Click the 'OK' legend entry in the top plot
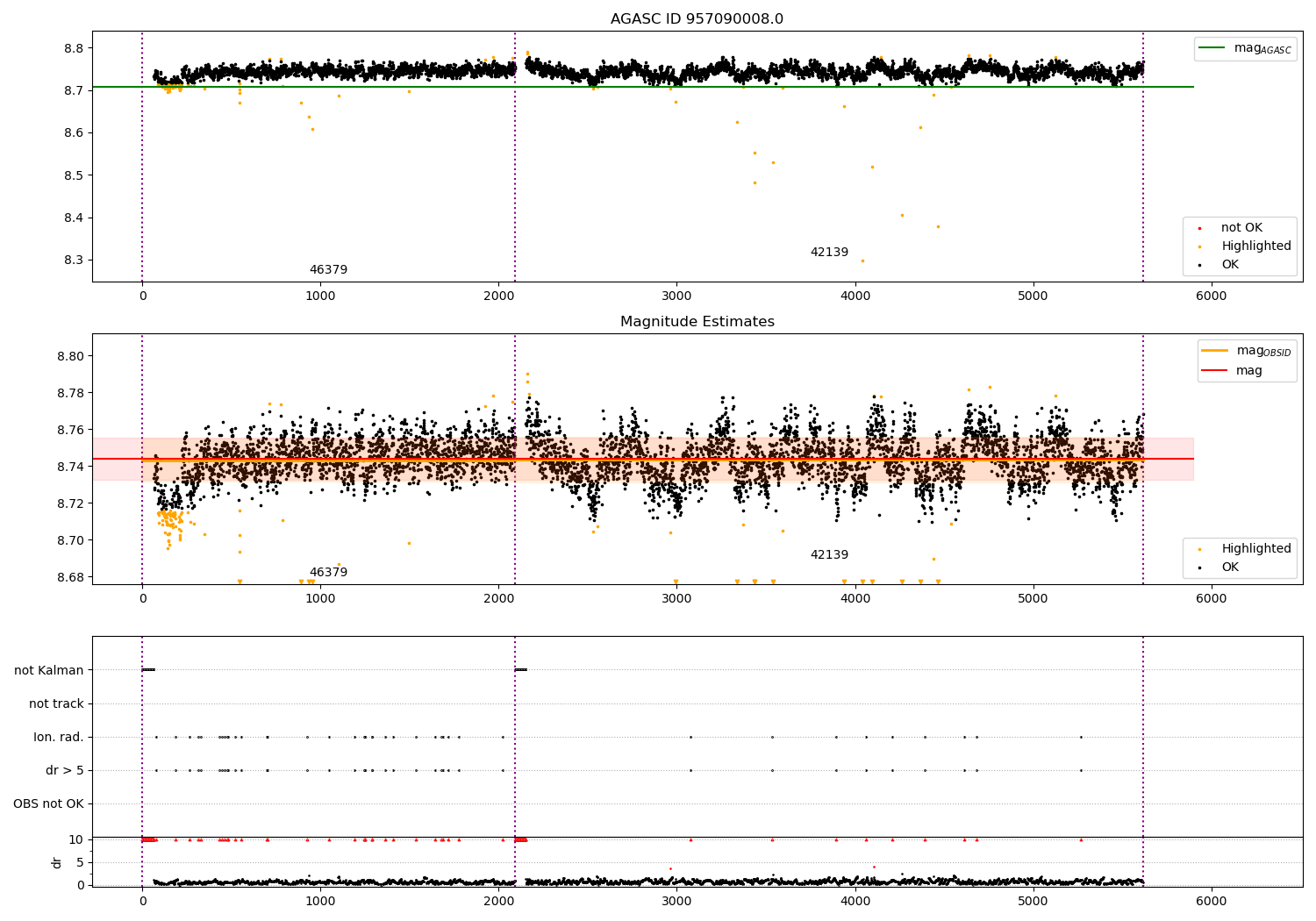 [1219, 265]
